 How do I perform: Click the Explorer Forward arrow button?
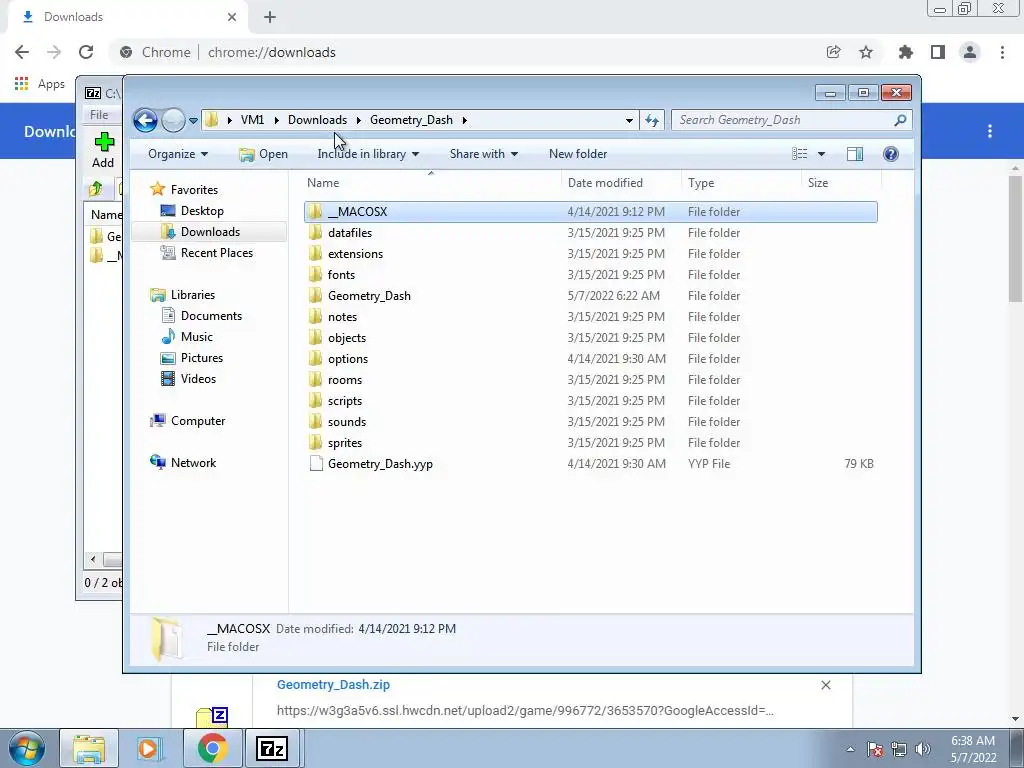[x=173, y=120]
